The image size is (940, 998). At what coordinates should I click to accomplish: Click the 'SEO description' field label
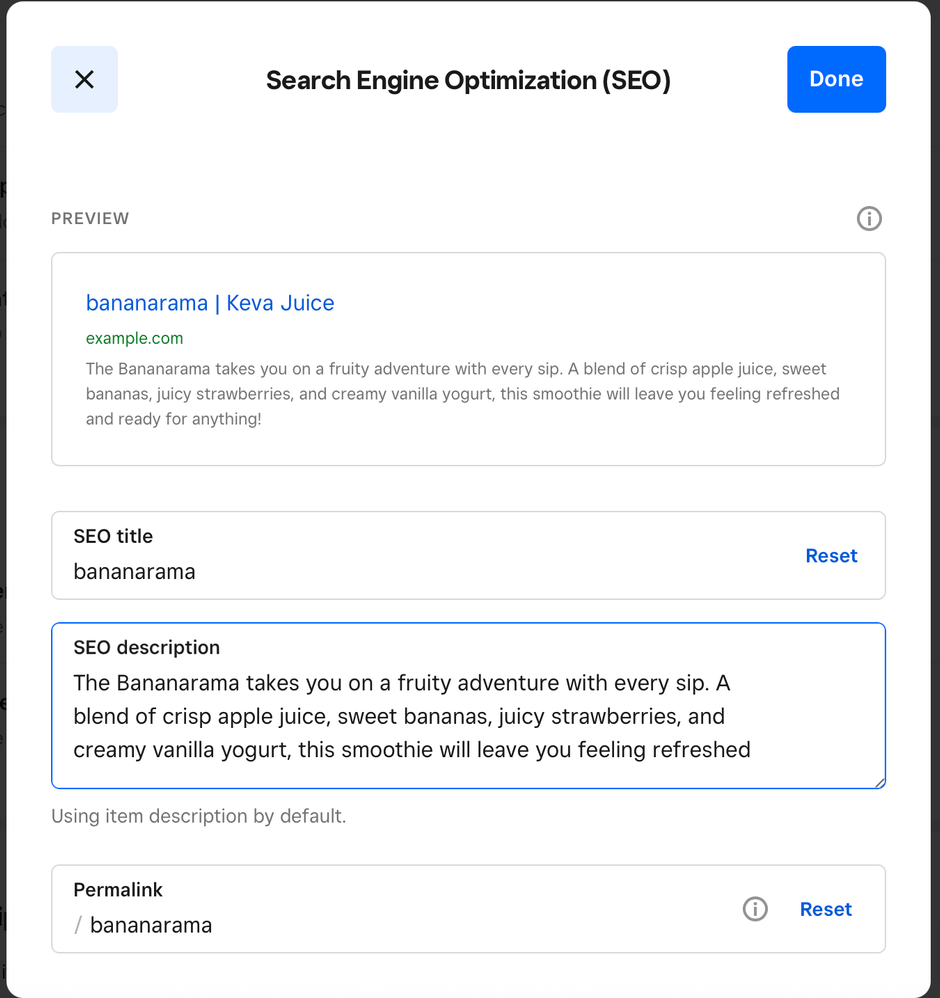tap(146, 647)
